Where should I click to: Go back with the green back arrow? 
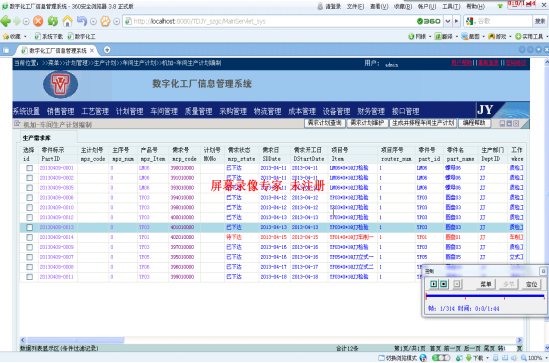click(6, 21)
